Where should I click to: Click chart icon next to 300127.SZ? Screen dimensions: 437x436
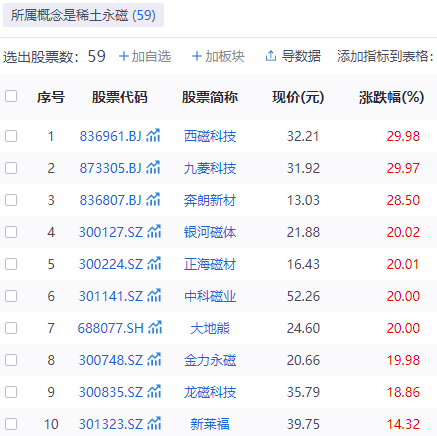[154, 232]
